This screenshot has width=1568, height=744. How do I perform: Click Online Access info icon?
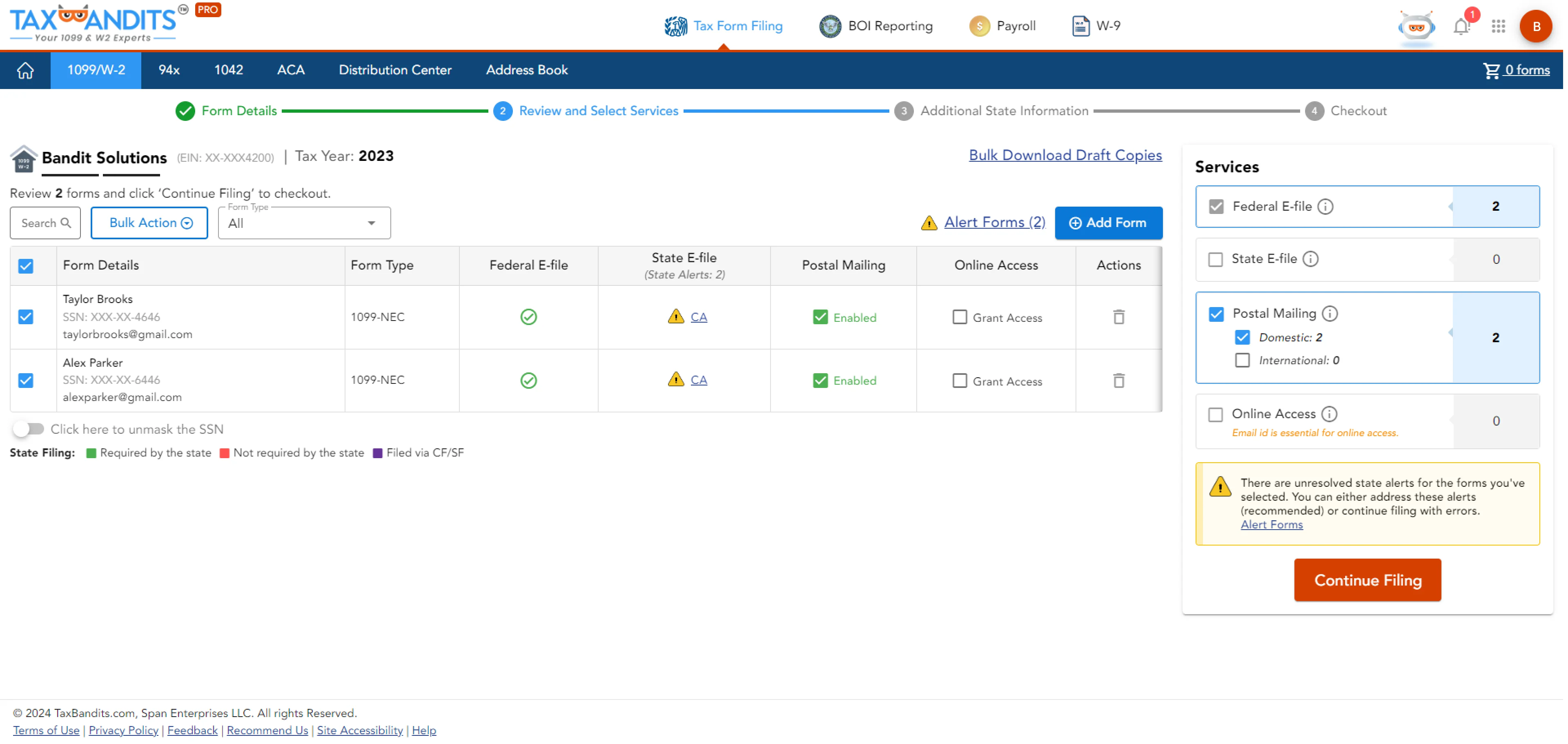1330,414
